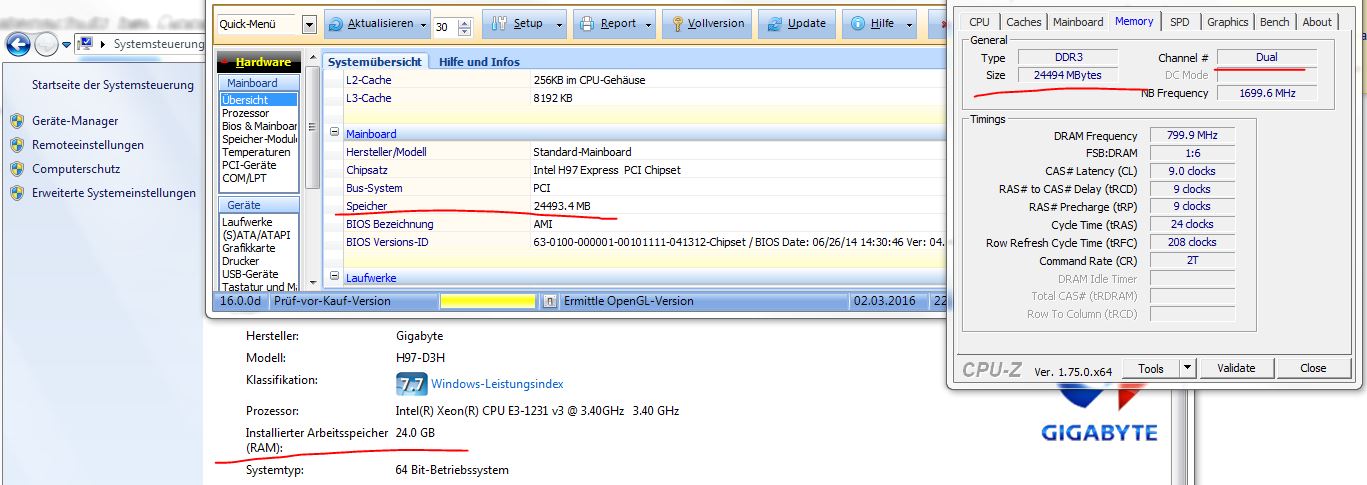
Task: Open the CPU-Z Tools dropdown arrow
Action: tap(1188, 368)
